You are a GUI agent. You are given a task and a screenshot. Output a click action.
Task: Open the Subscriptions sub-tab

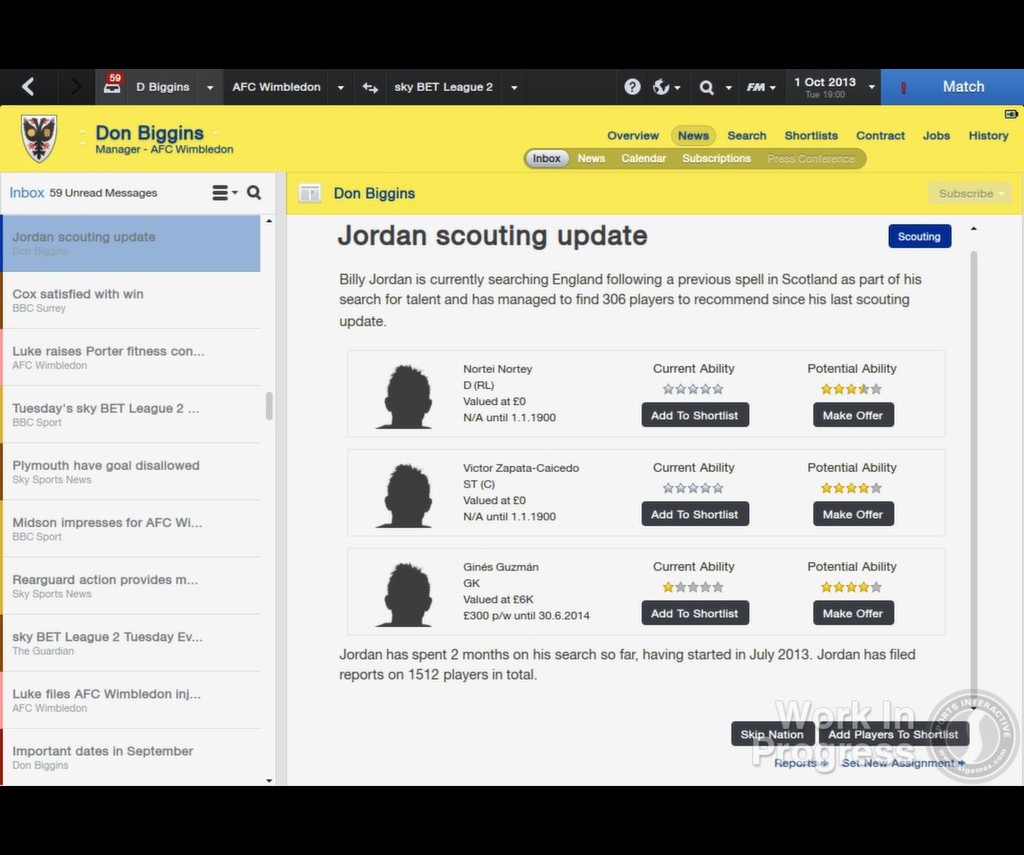[x=716, y=159]
